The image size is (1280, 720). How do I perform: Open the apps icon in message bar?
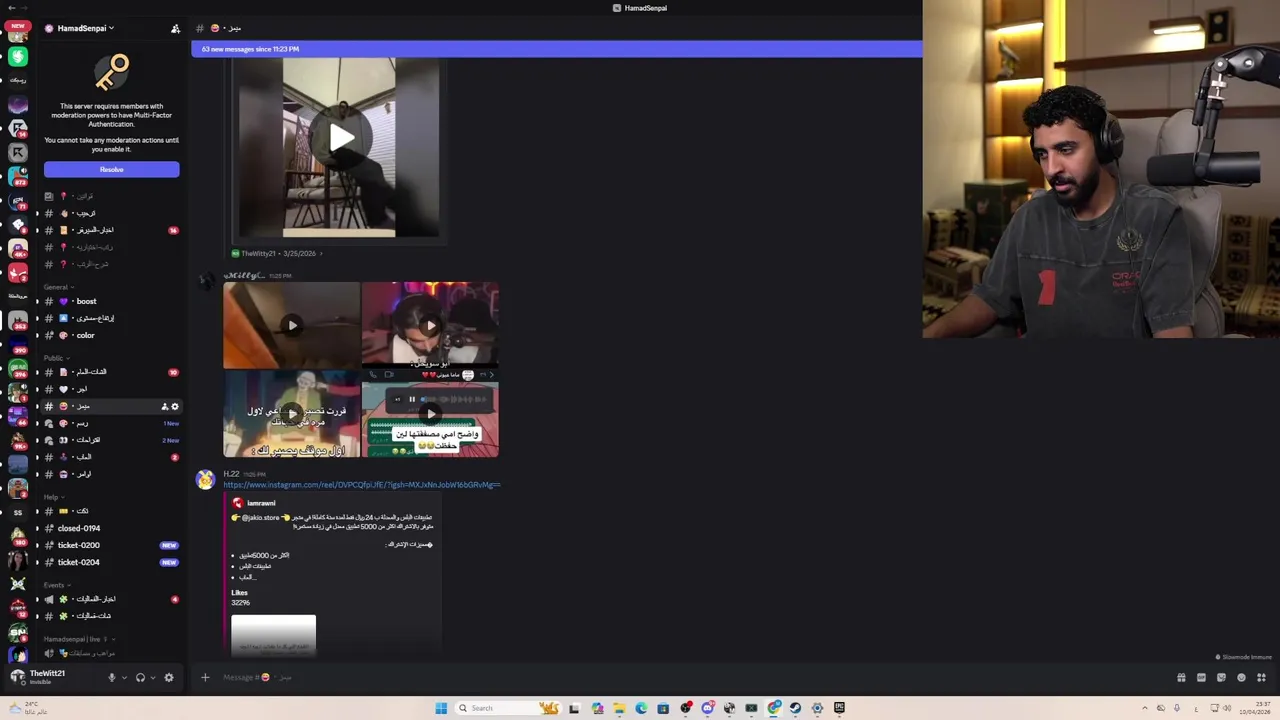1261,677
